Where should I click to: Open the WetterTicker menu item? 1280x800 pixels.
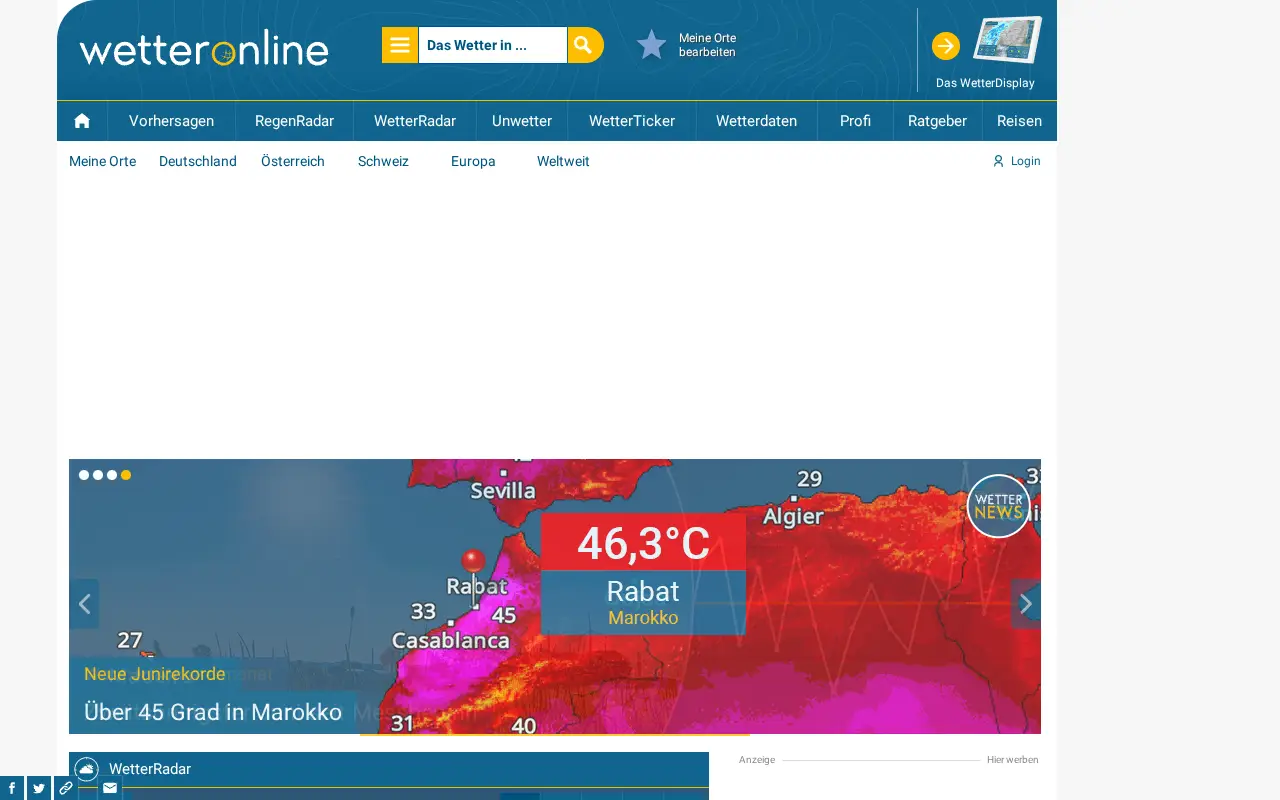click(x=632, y=121)
